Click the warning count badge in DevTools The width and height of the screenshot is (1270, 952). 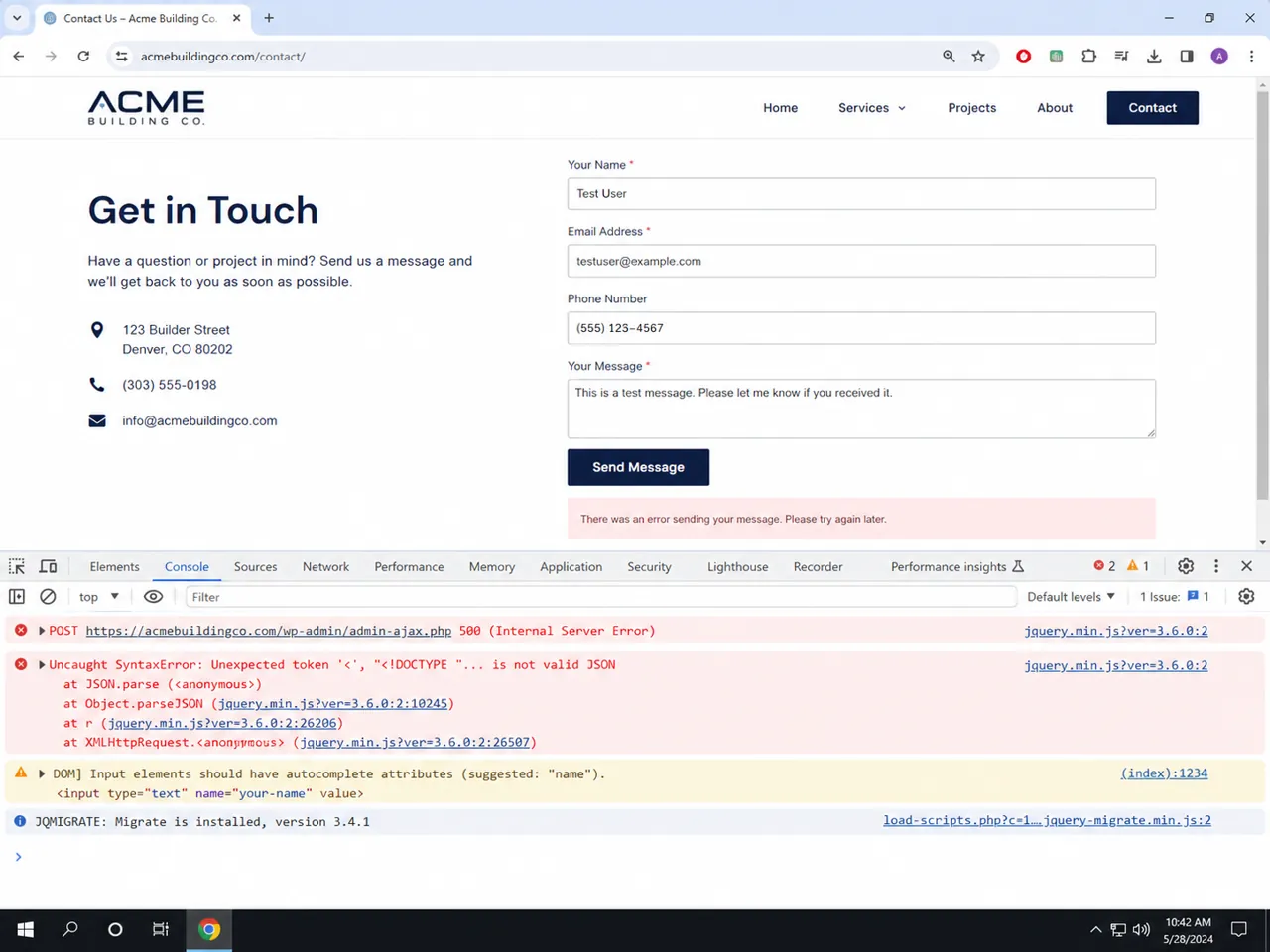pos(1138,566)
